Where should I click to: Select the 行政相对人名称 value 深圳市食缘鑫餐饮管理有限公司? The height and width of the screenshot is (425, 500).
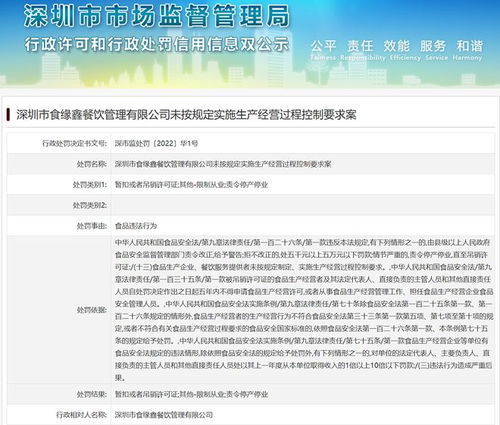pos(164,415)
